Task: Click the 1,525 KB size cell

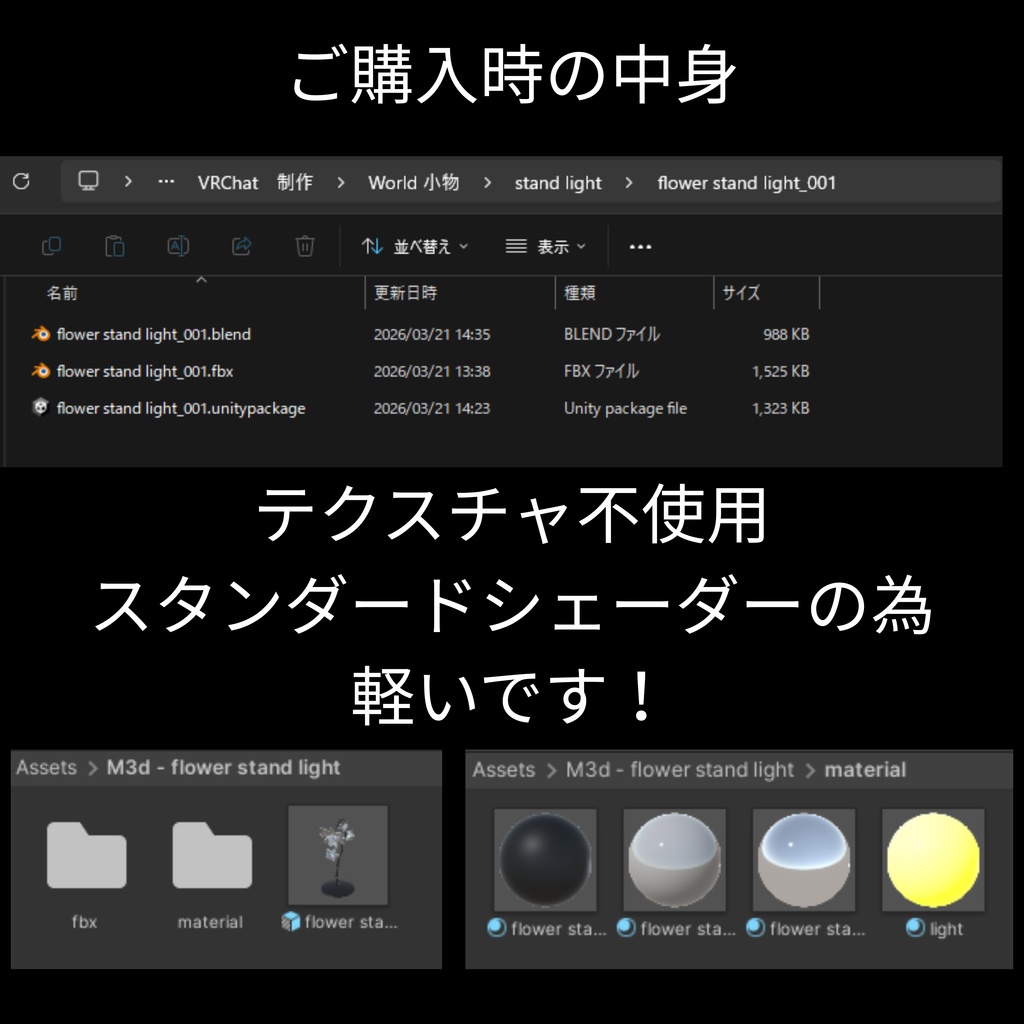Action: point(780,371)
